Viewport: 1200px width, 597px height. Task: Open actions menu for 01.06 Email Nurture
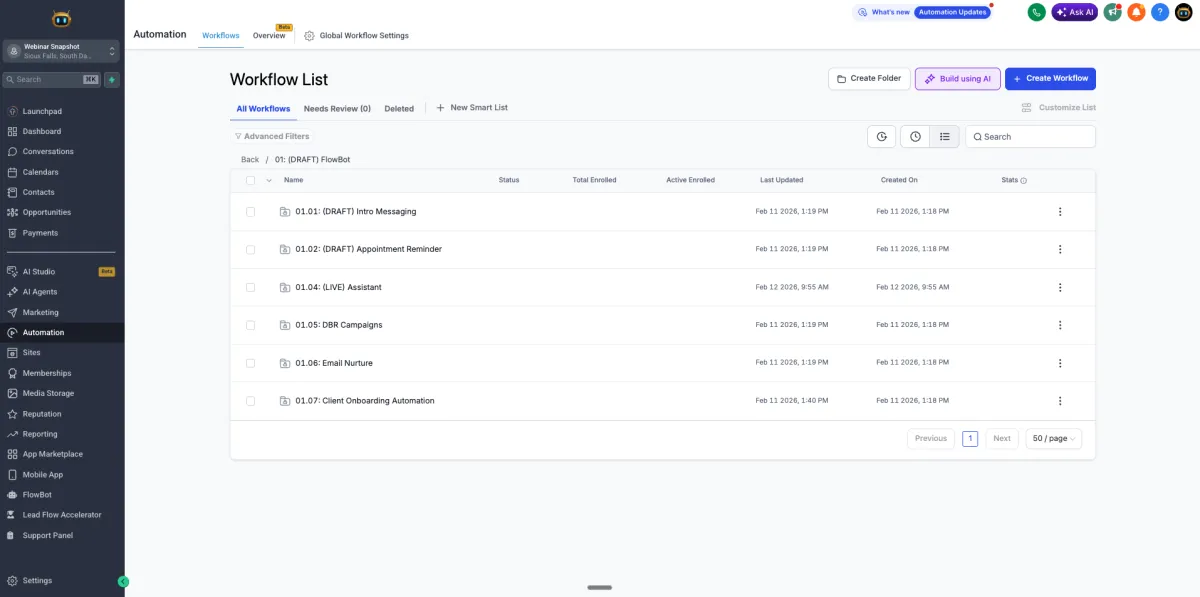pyautogui.click(x=1060, y=363)
